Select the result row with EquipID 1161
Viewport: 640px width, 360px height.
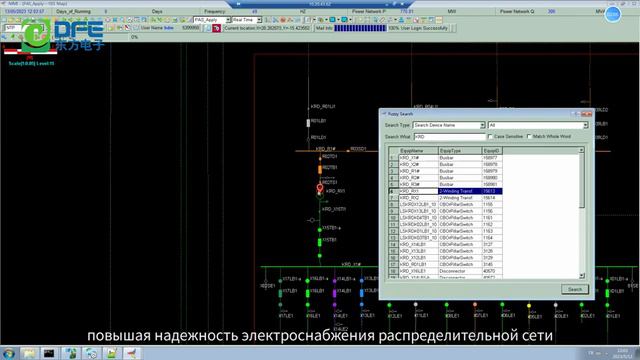tap(445, 218)
